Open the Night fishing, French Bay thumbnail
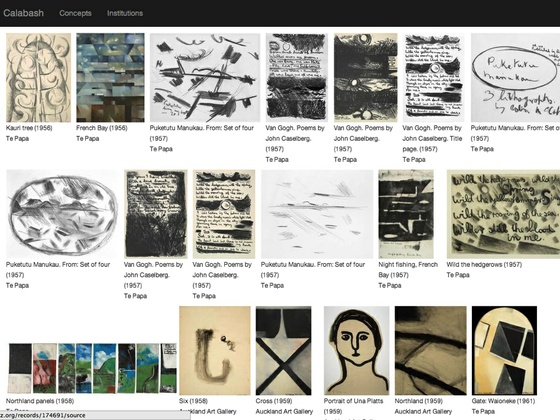560x420 pixels. (x=406, y=214)
